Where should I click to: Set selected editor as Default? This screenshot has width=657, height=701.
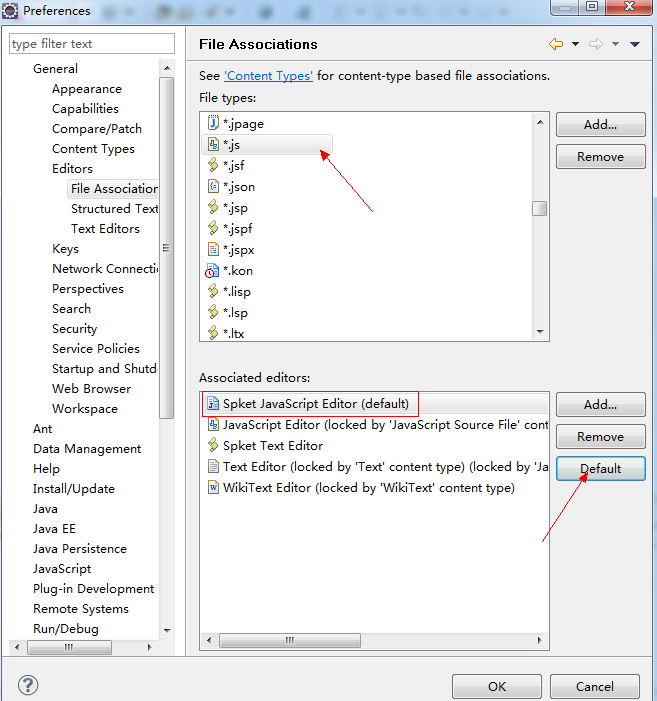pyautogui.click(x=601, y=469)
